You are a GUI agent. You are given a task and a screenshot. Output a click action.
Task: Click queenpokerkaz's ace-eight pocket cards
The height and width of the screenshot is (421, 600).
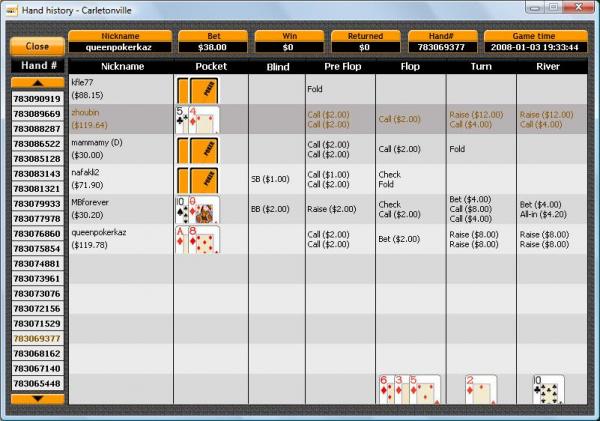click(197, 238)
